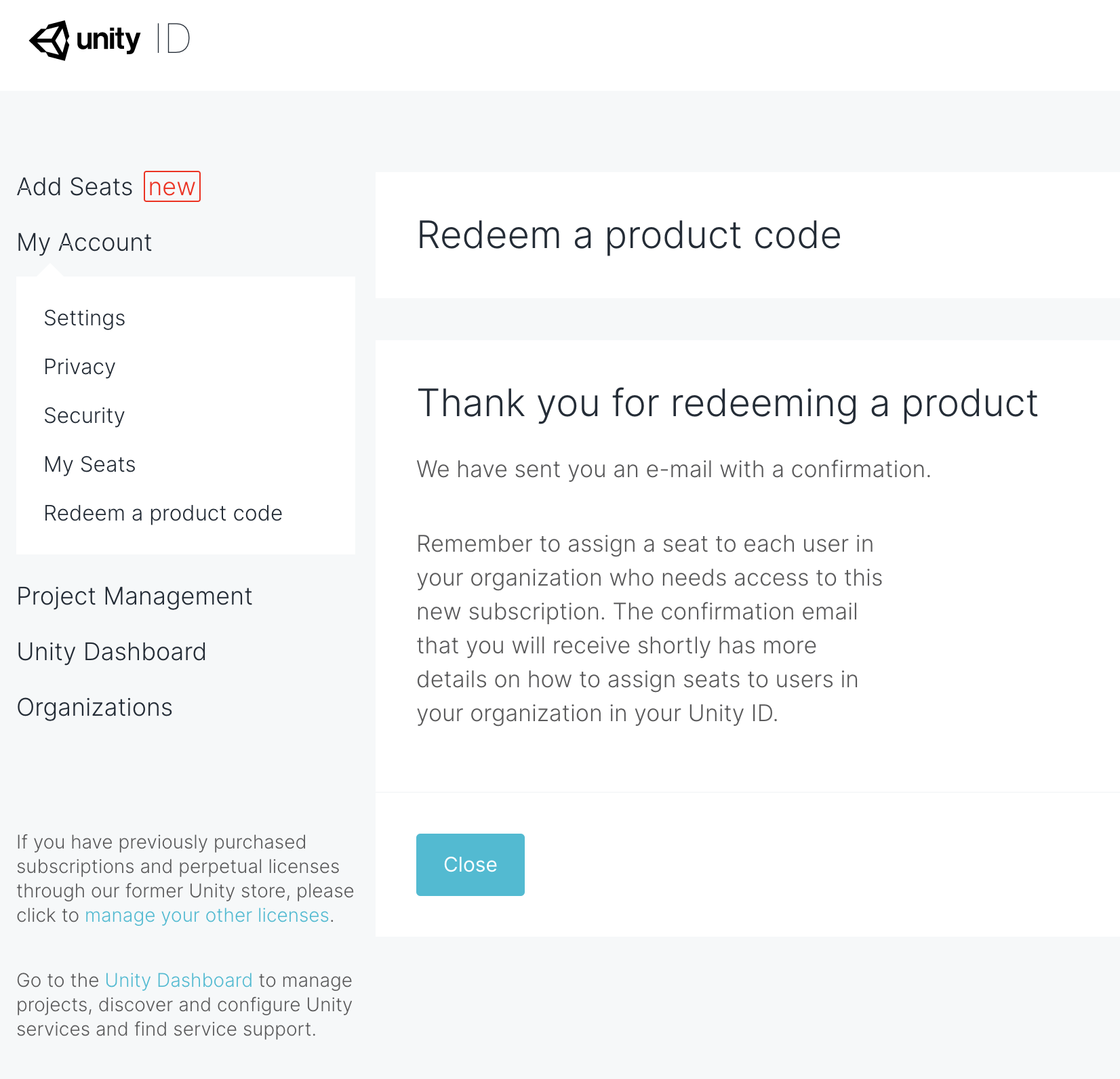The width and height of the screenshot is (1120, 1079).
Task: Click the assign-a-seat reminder paragraph
Action: [x=649, y=628]
